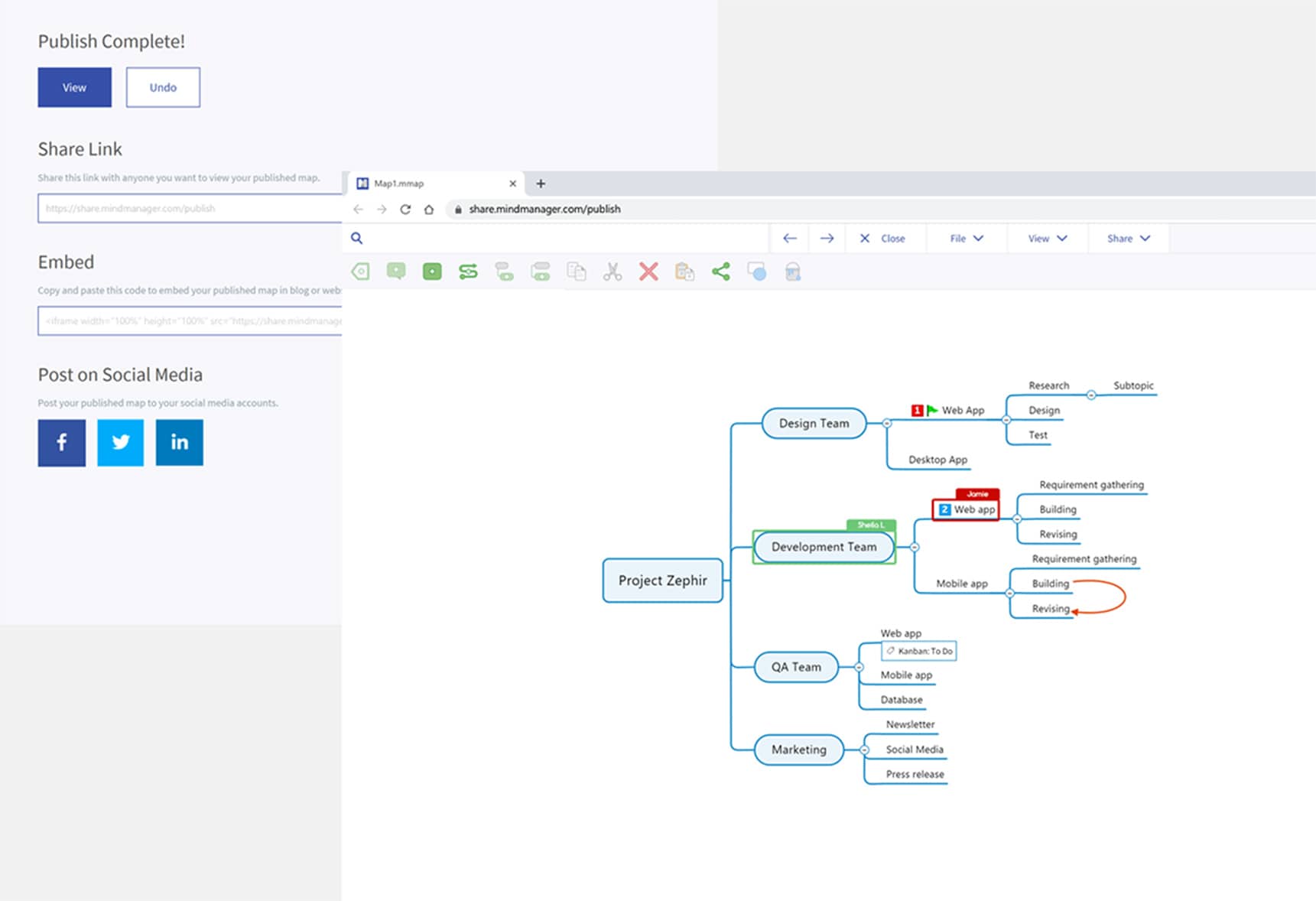Click the green relationship arrows icon
This screenshot has height=901, width=1316.
[x=468, y=272]
